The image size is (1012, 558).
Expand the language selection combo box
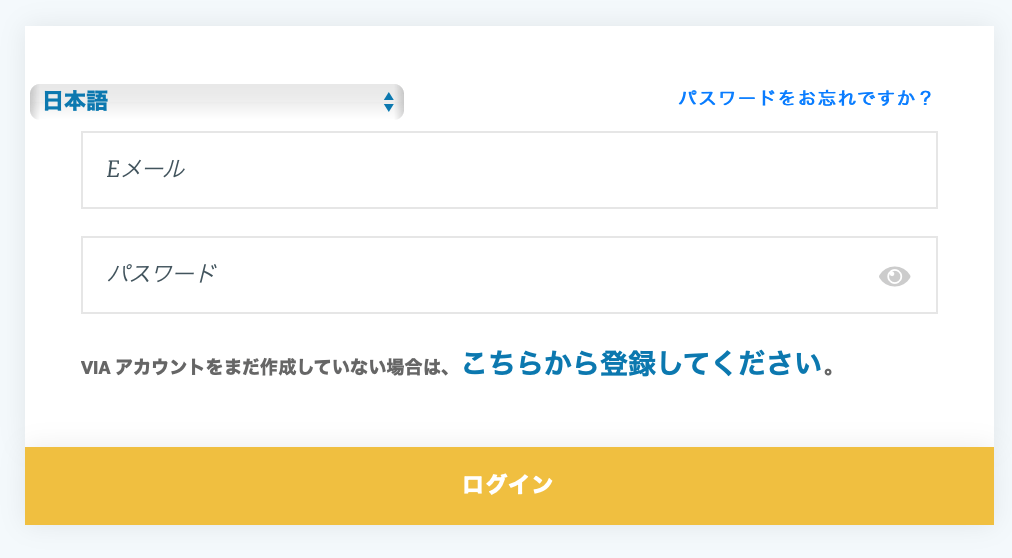[x=216, y=101]
